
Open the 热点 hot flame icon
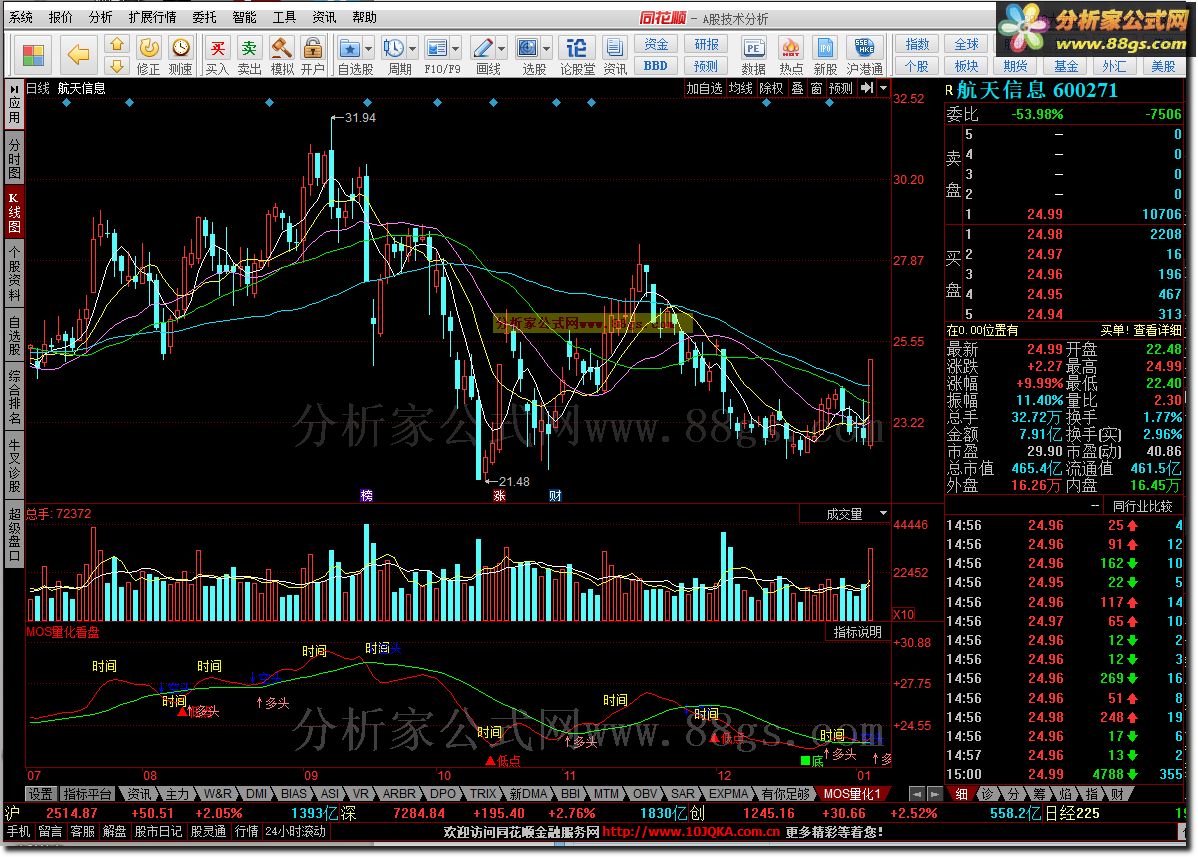(x=791, y=48)
